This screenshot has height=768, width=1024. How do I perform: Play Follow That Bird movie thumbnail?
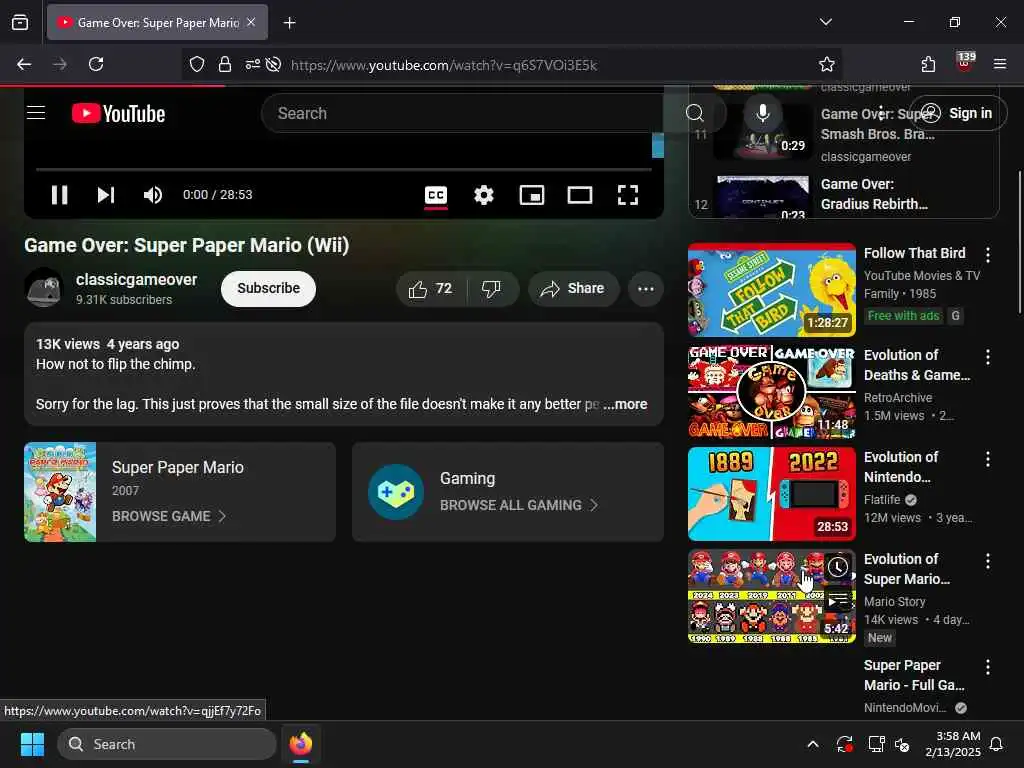772,290
